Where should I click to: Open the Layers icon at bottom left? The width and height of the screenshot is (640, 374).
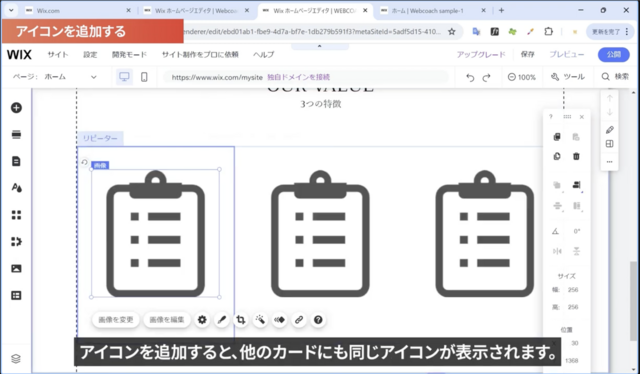(16, 359)
